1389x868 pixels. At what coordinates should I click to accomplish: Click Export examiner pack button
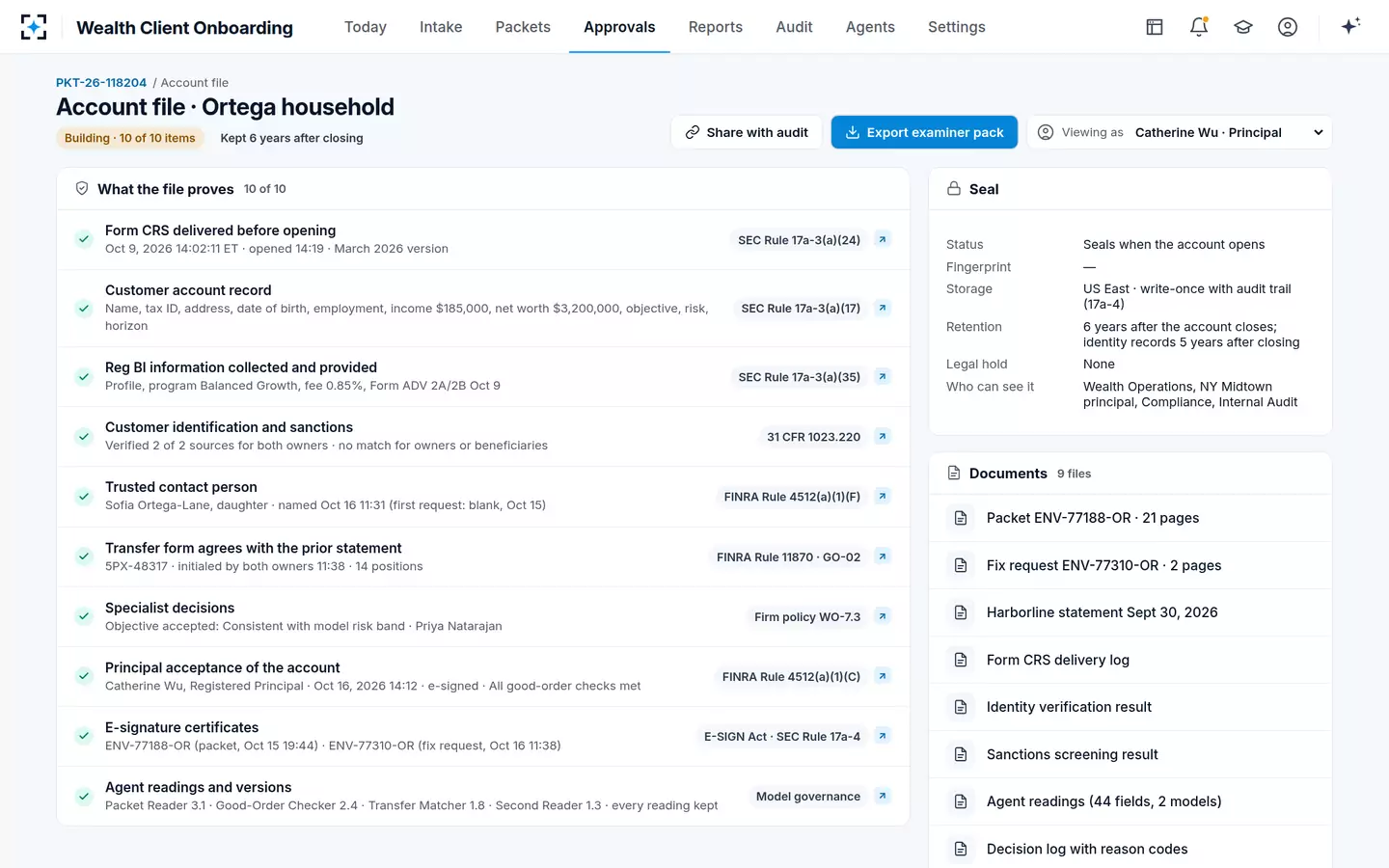(924, 132)
